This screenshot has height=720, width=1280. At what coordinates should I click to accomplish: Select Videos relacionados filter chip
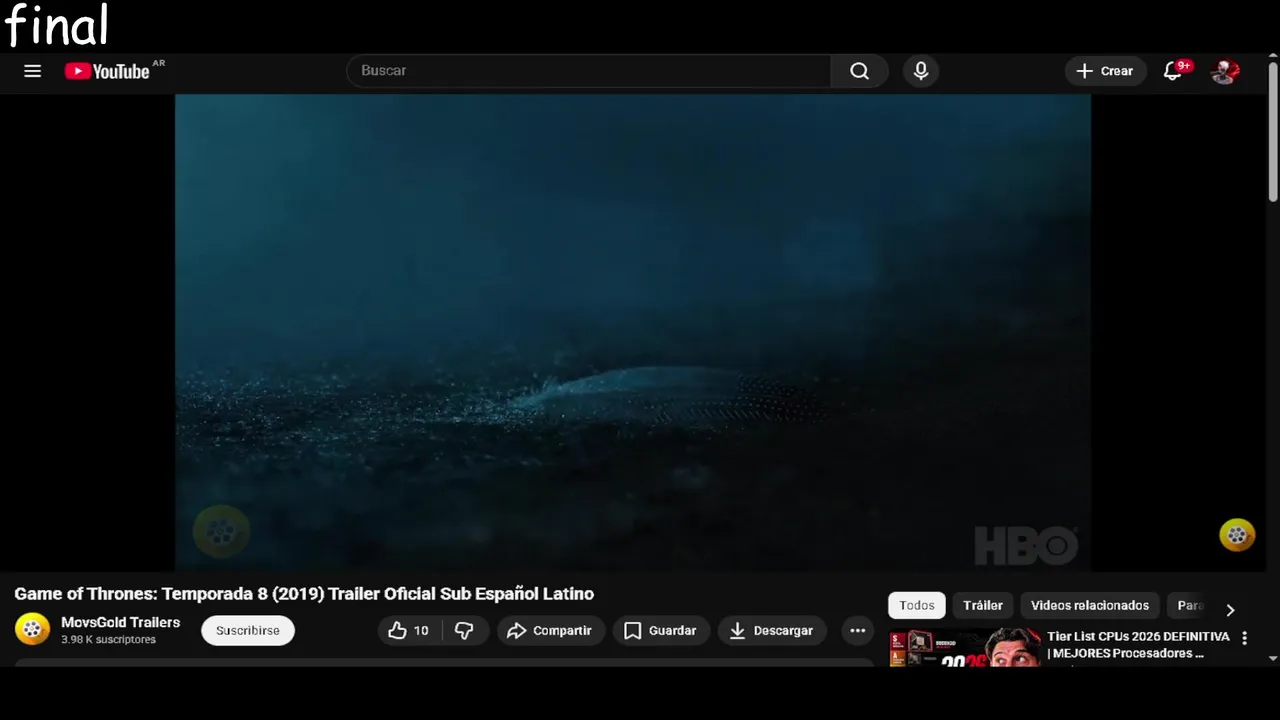click(1090, 605)
